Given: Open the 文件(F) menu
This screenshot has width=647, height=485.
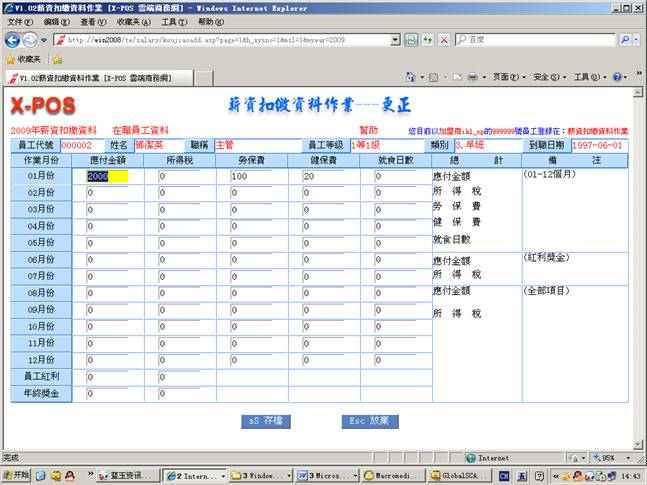Looking at the screenshot, I should [x=20, y=21].
